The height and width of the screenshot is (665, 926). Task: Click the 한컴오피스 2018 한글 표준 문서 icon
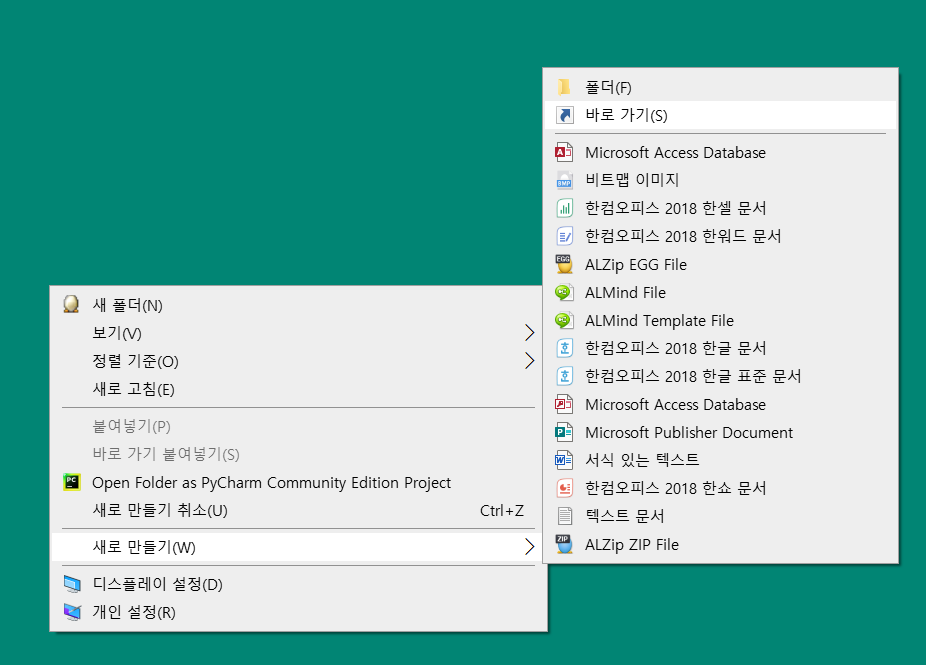(565, 376)
